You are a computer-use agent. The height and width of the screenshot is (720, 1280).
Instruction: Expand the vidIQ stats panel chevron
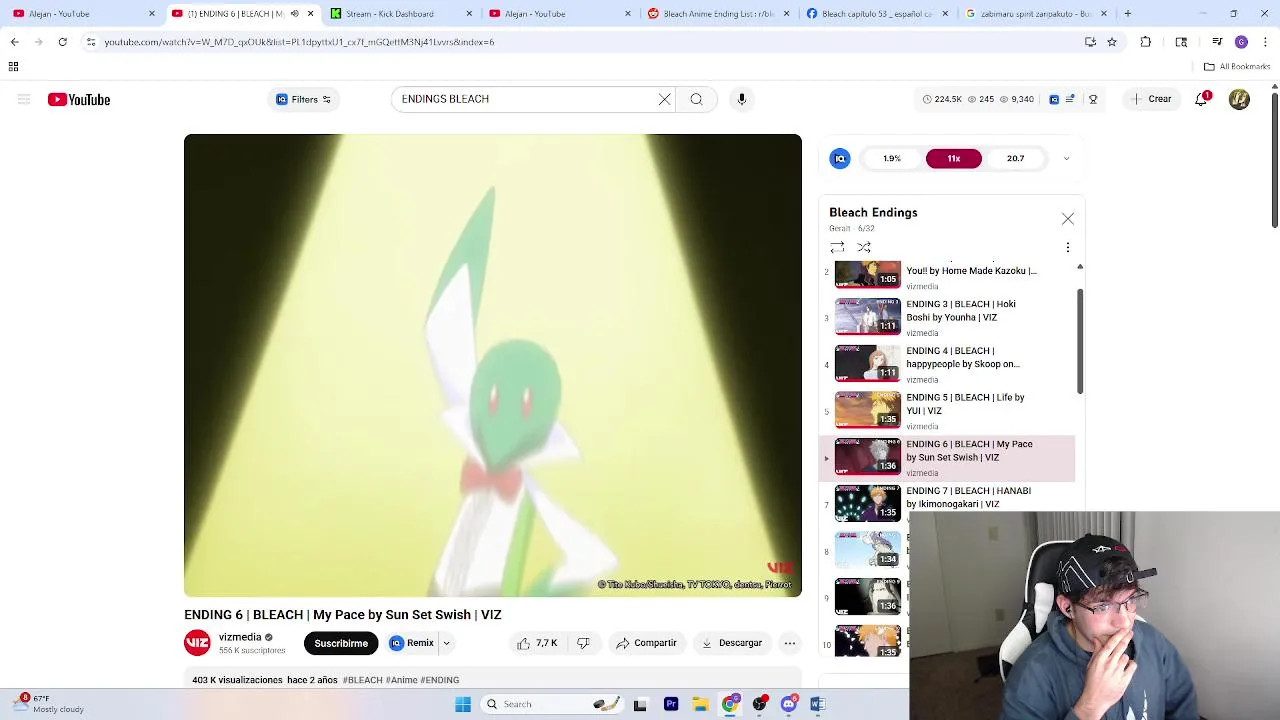[1066, 158]
